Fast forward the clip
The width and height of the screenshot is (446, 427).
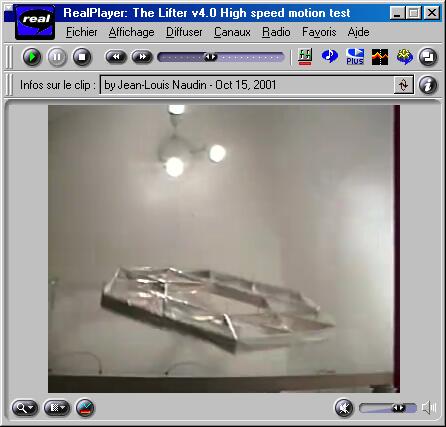tap(142, 57)
